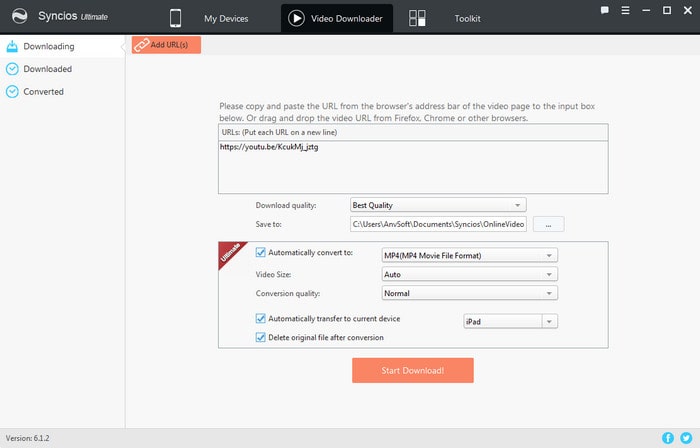
Task: Click the browse folder "..." button
Action: [x=548, y=224]
